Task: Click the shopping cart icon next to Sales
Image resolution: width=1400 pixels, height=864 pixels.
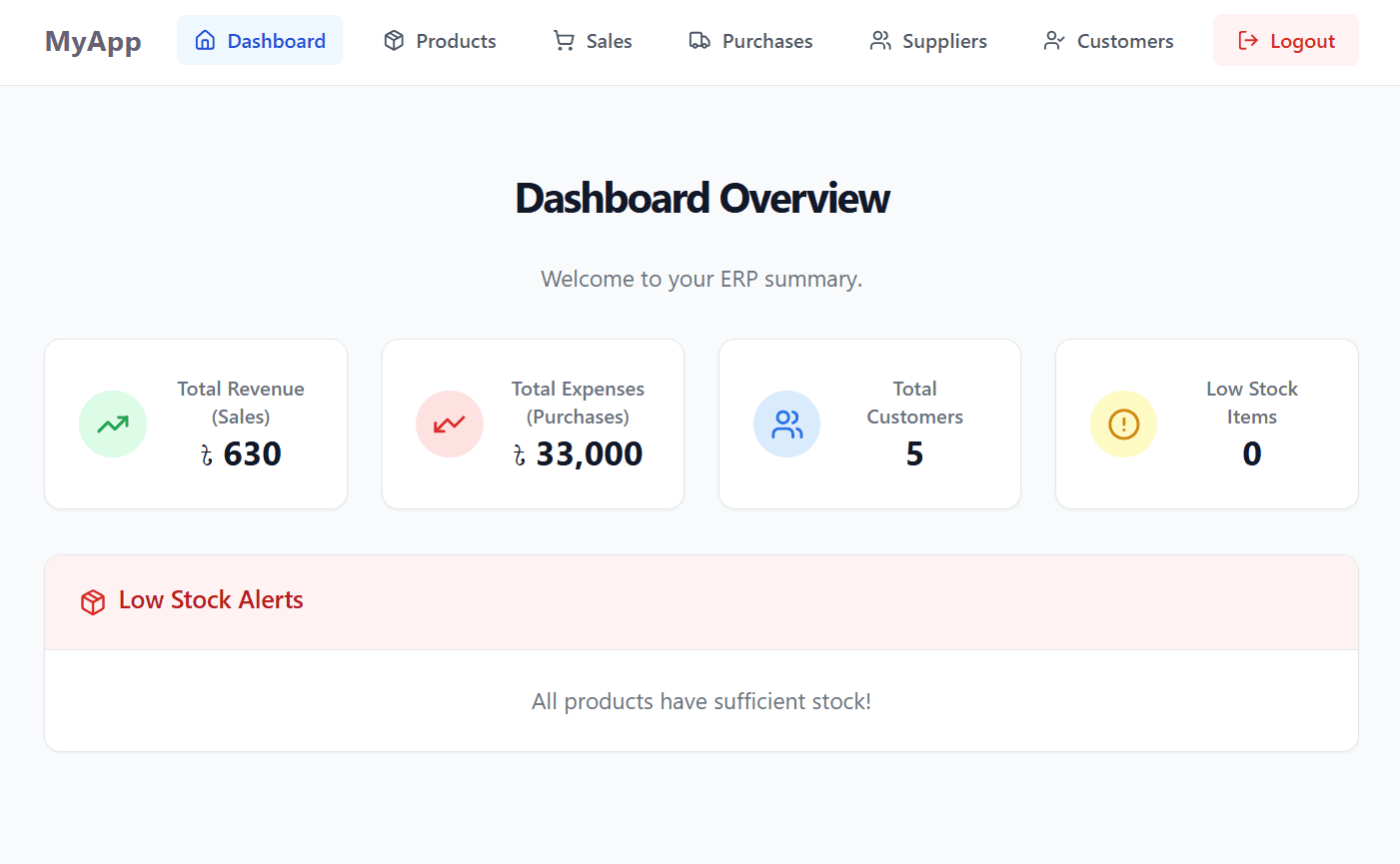Action: click(564, 40)
